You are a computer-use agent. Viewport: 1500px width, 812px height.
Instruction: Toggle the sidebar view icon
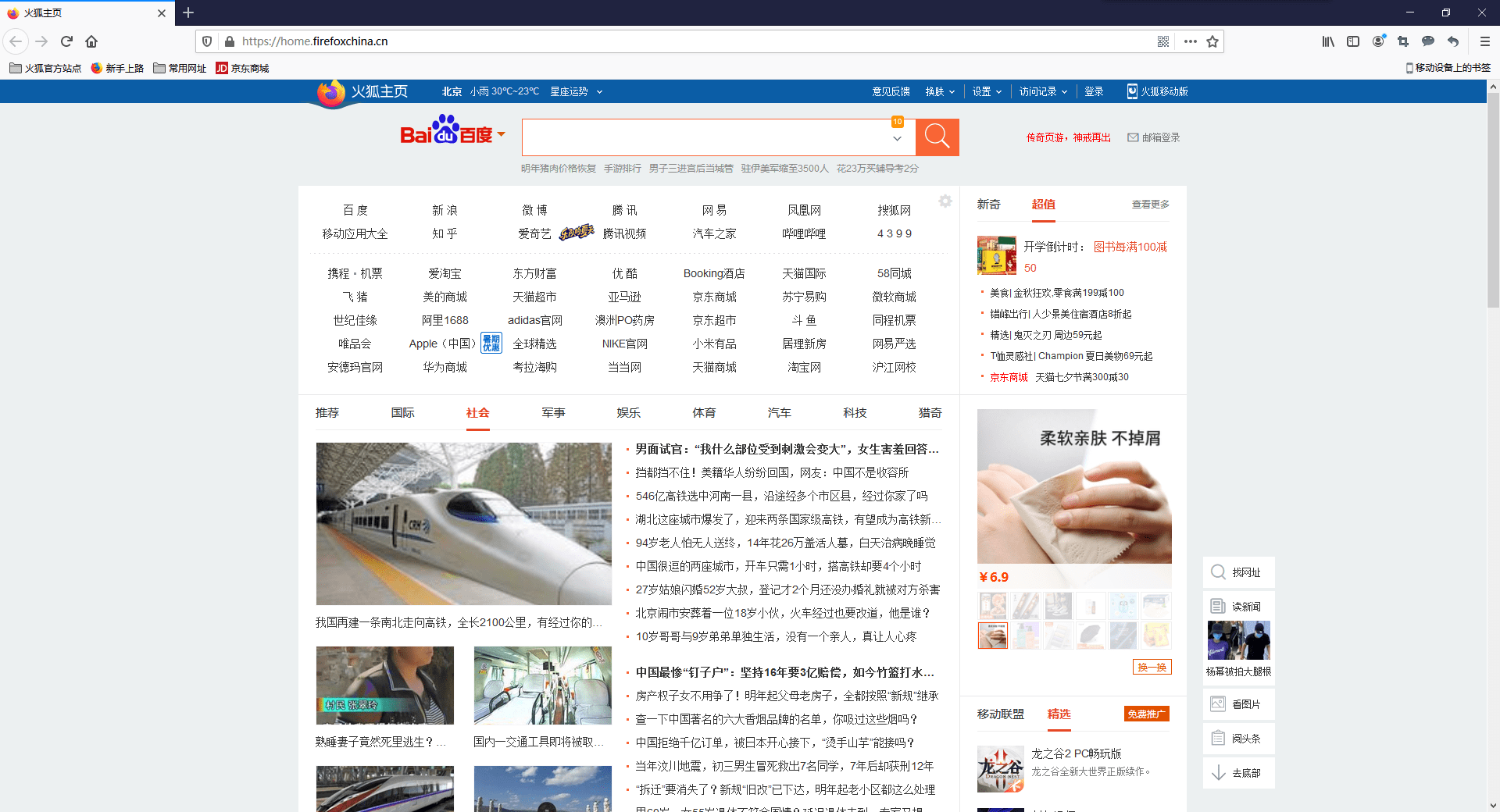pyautogui.click(x=1353, y=41)
